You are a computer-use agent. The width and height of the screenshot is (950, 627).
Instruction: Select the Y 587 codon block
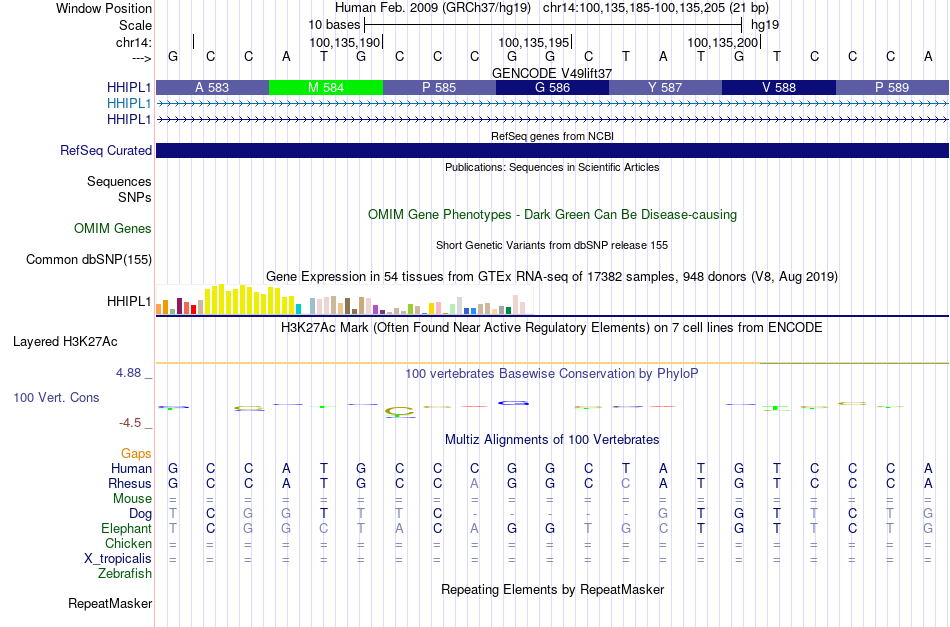pos(665,88)
